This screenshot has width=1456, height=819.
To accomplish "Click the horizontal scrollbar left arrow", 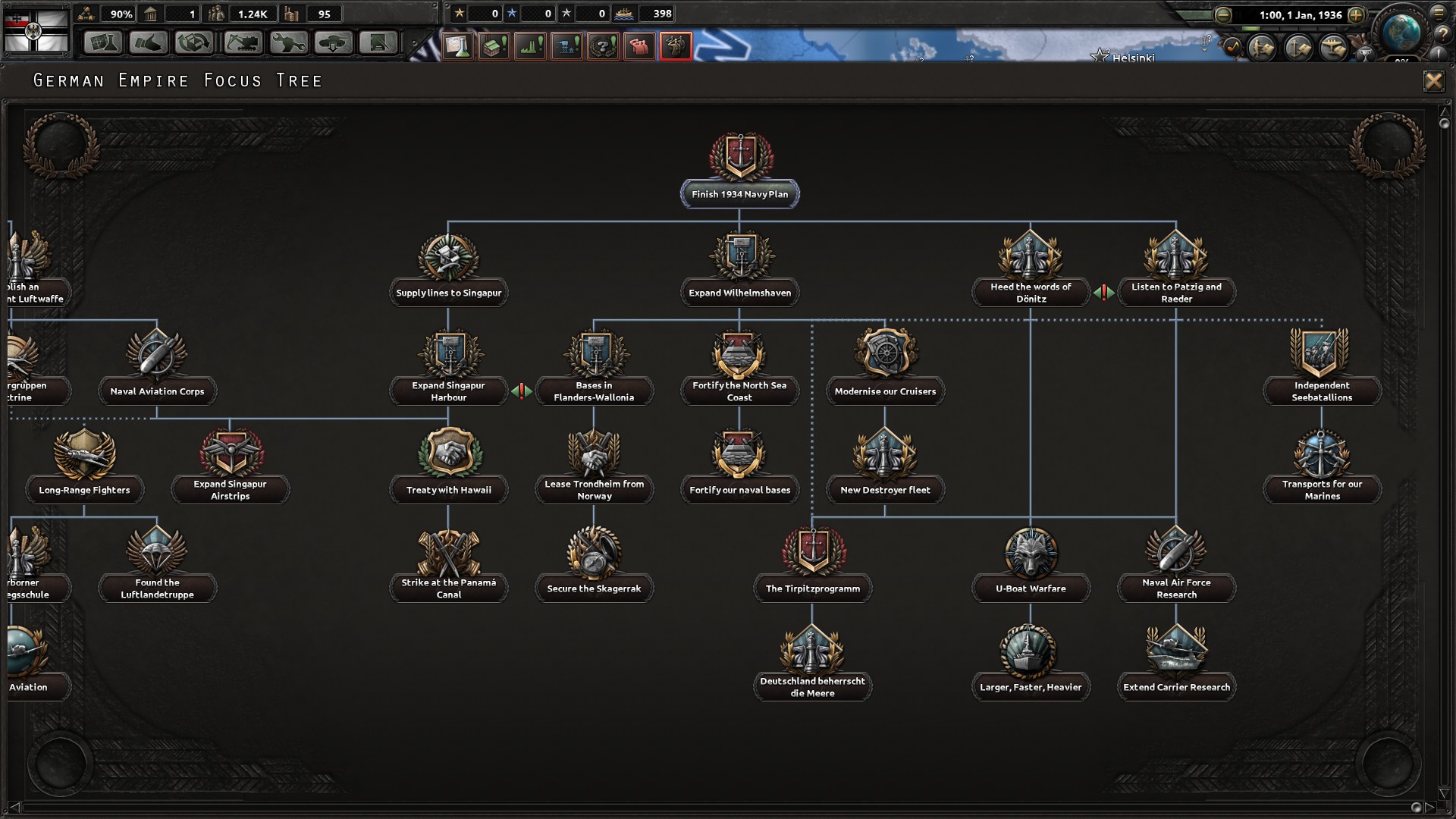I will click(14, 807).
